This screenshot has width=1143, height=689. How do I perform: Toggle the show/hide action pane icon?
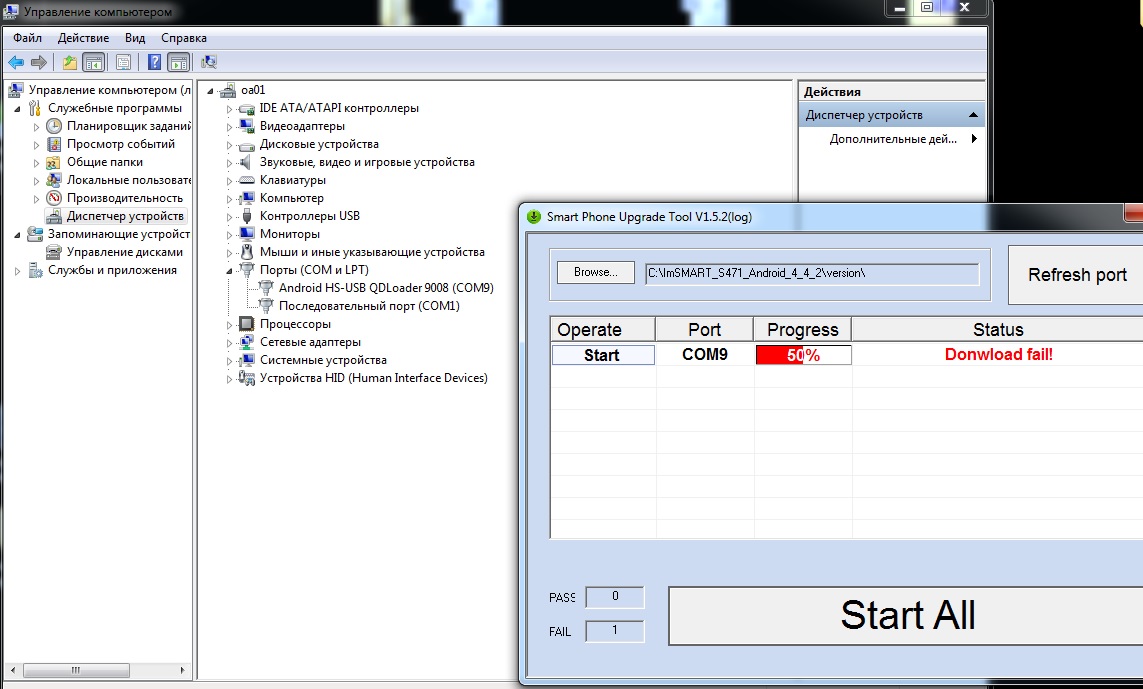tap(178, 62)
